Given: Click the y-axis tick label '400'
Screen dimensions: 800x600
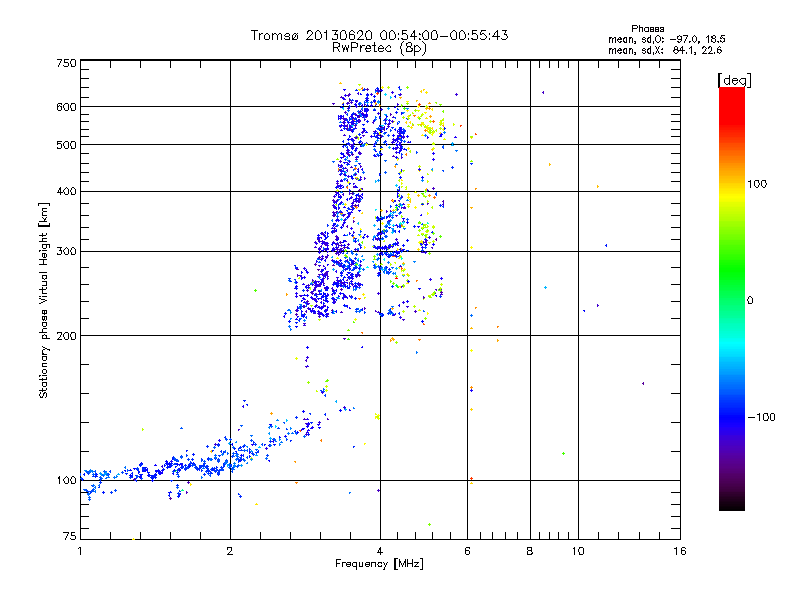Looking at the screenshot, I should click(x=66, y=191).
